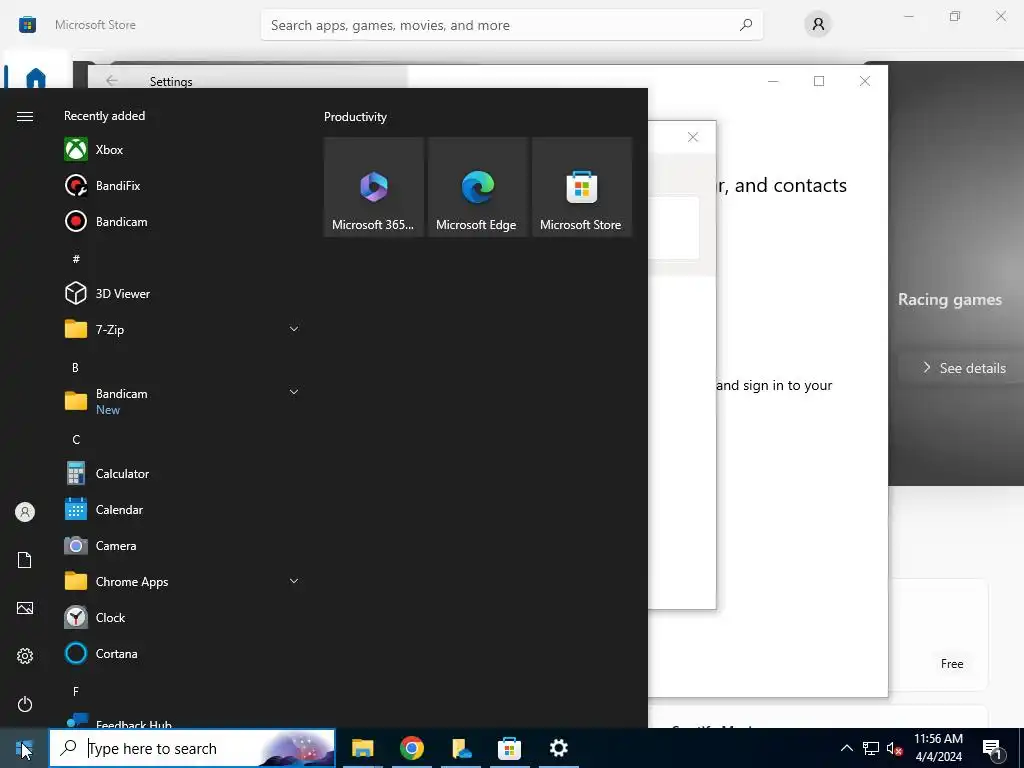Open Xbox from Recently added
The image size is (1024, 768).
pos(183,150)
